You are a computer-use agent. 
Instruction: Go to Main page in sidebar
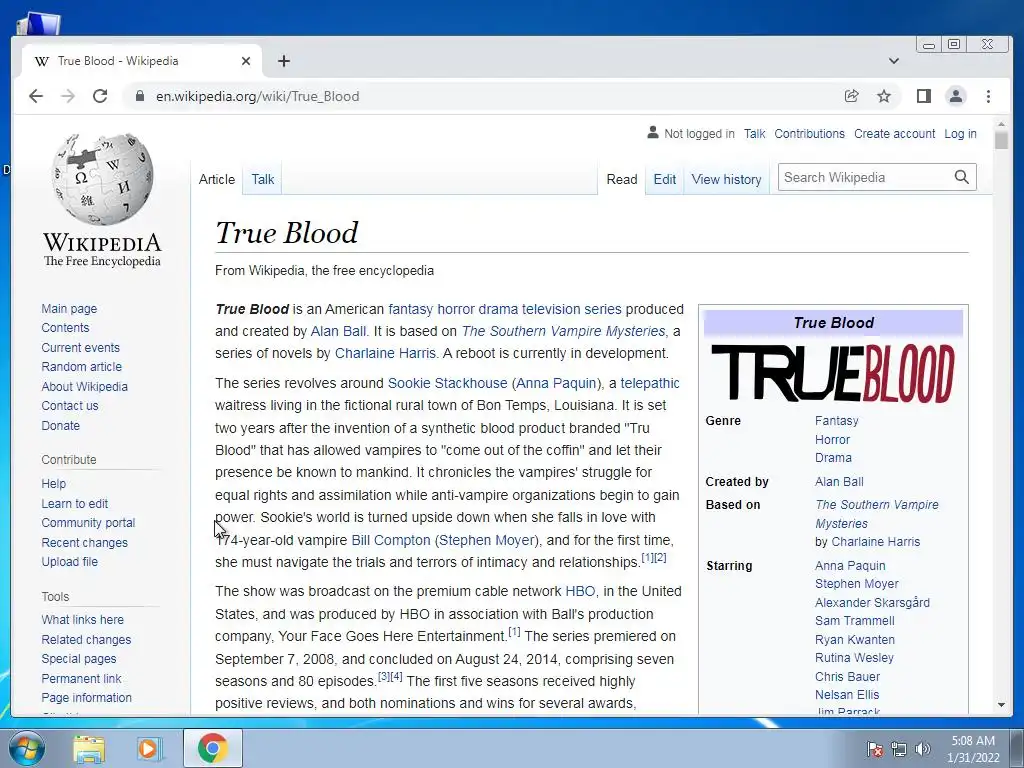pos(69,308)
